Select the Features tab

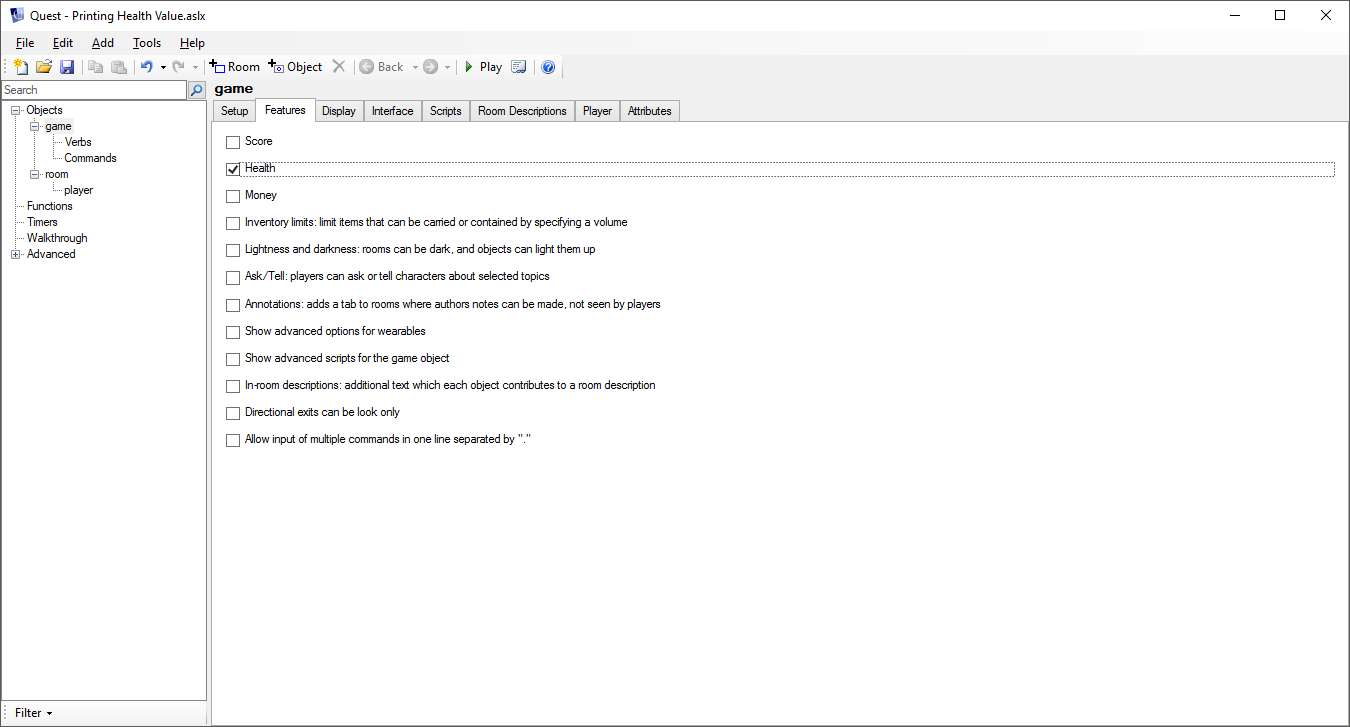click(x=285, y=110)
